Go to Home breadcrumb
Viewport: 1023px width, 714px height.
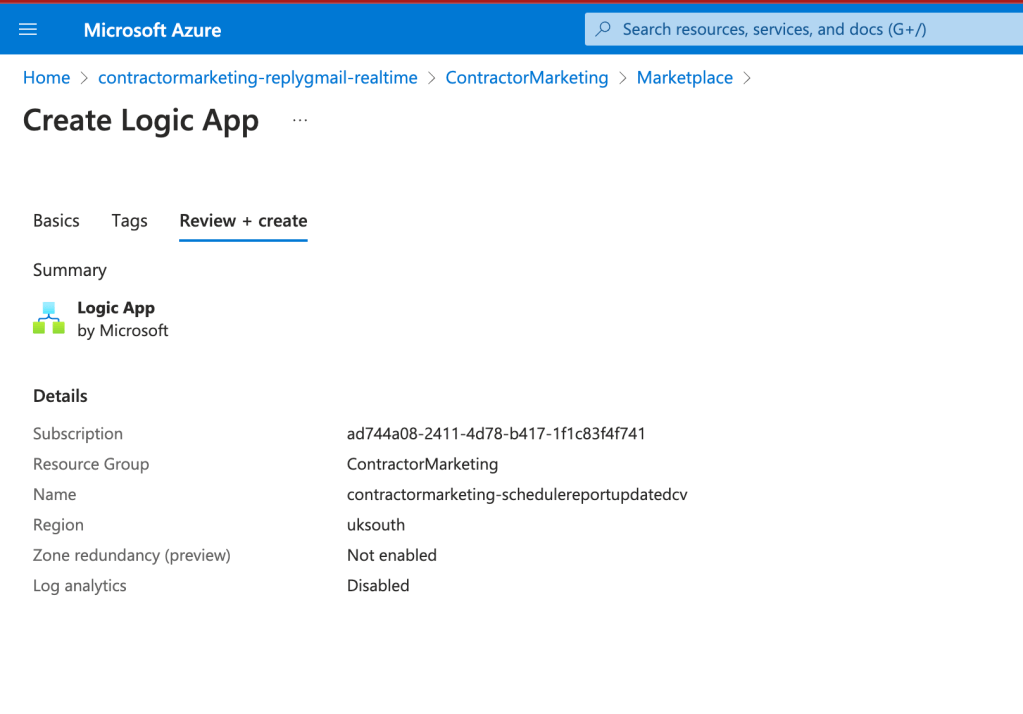point(46,78)
